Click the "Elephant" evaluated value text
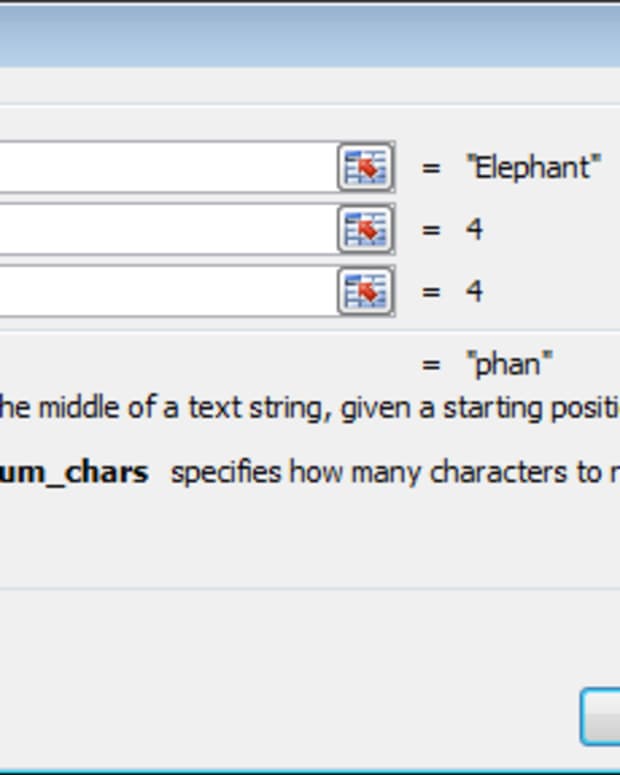This screenshot has height=775, width=620. click(533, 168)
